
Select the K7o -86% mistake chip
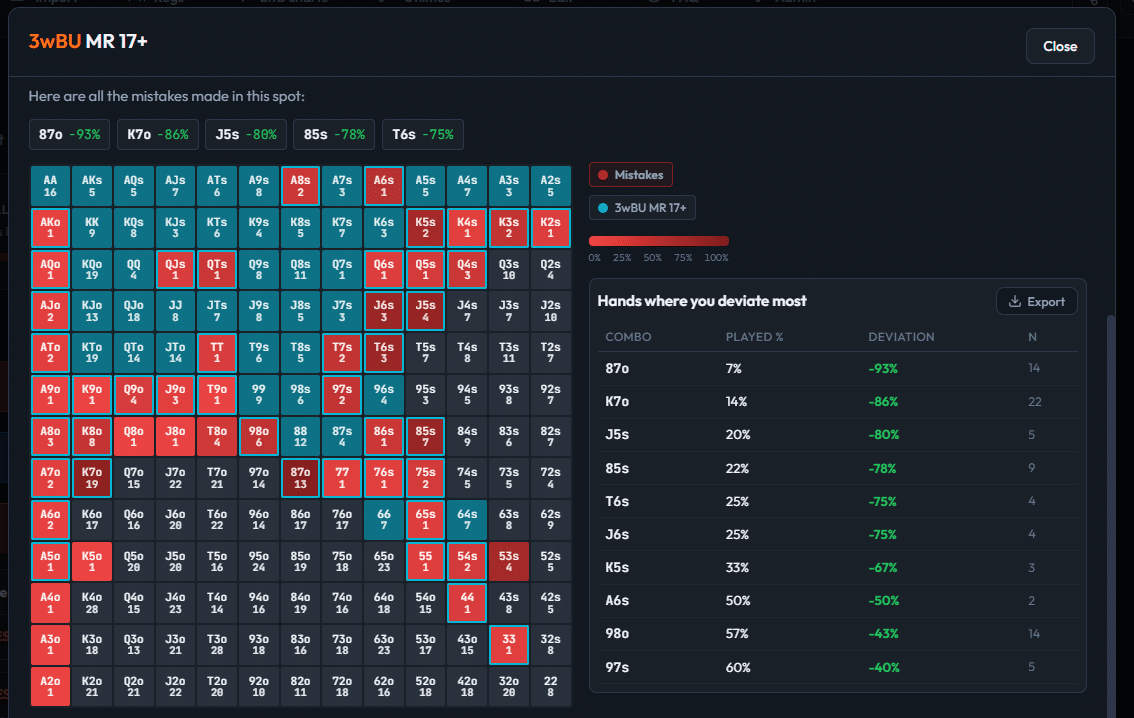(158, 134)
